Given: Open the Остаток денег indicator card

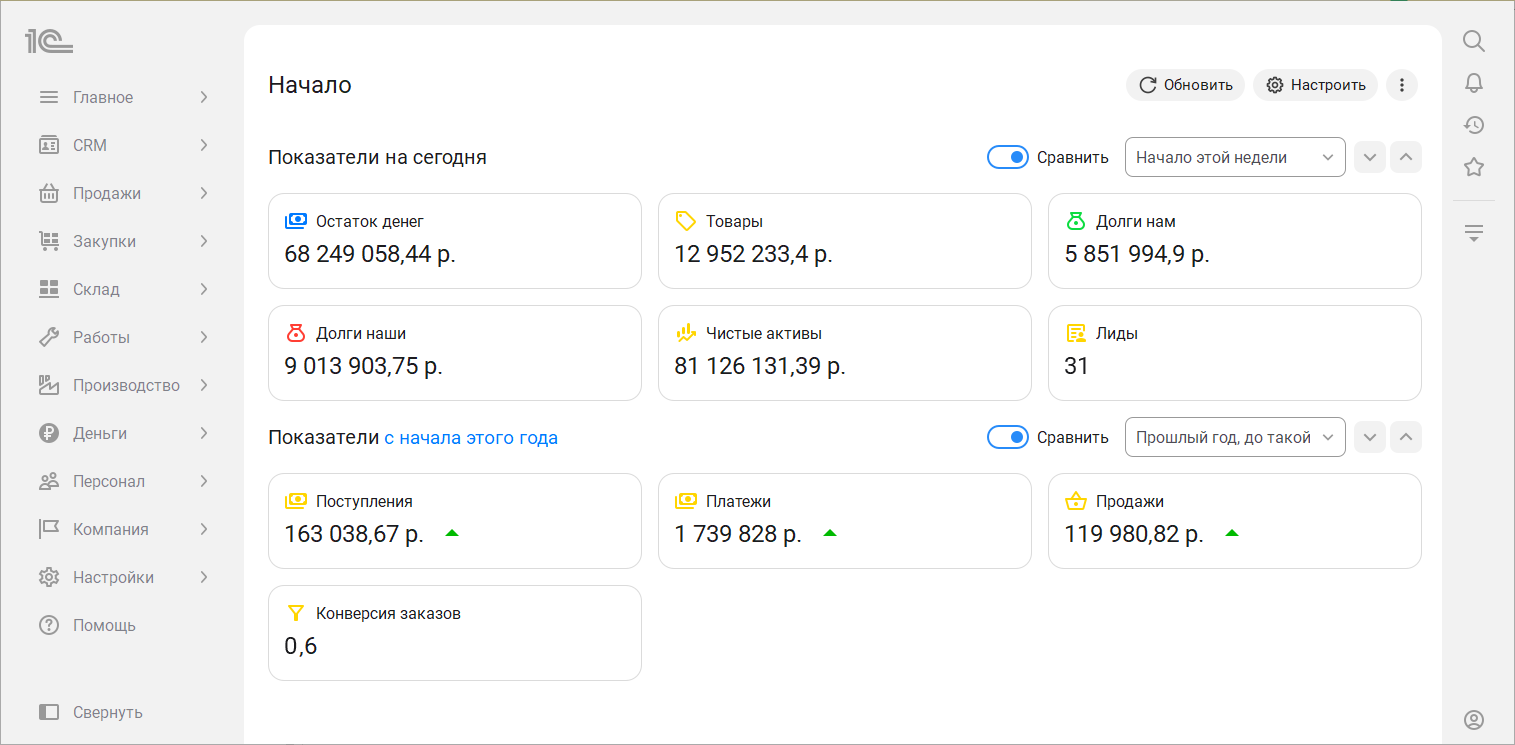Looking at the screenshot, I should (454, 241).
